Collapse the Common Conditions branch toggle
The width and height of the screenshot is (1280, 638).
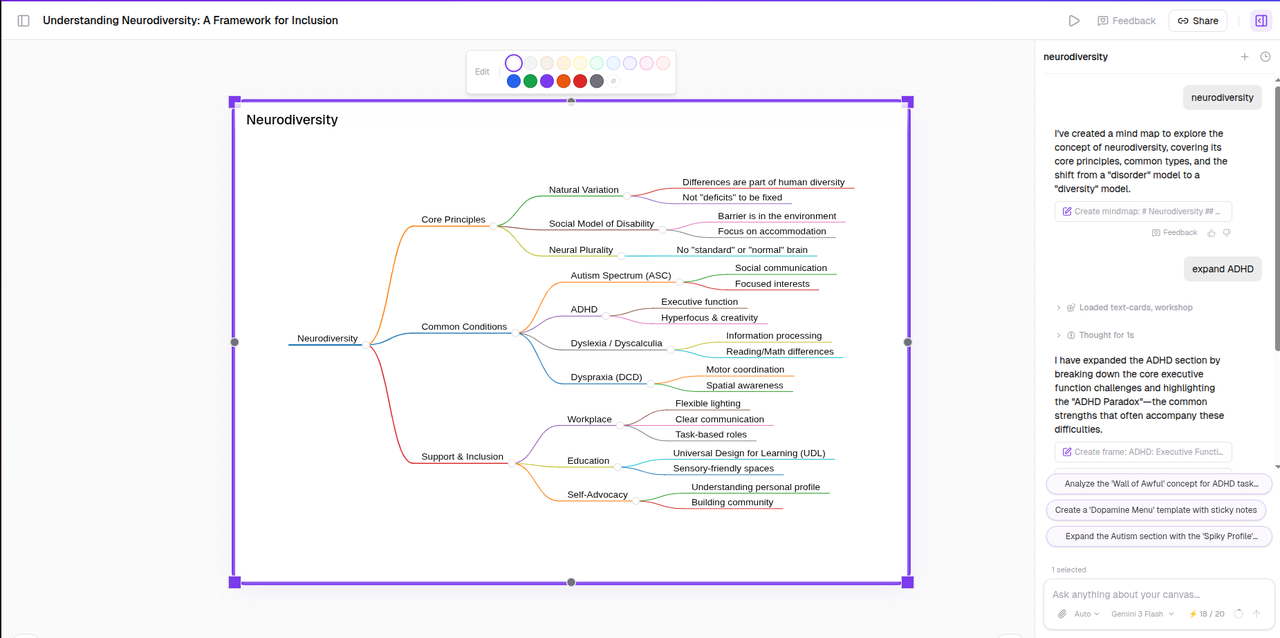pos(516,333)
